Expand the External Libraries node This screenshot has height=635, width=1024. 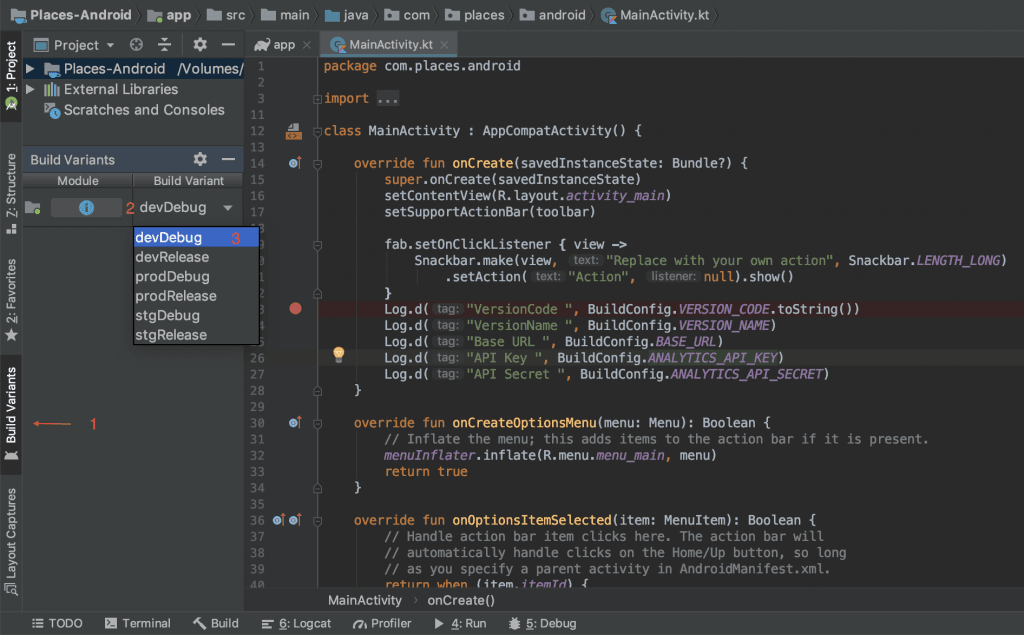[30, 89]
